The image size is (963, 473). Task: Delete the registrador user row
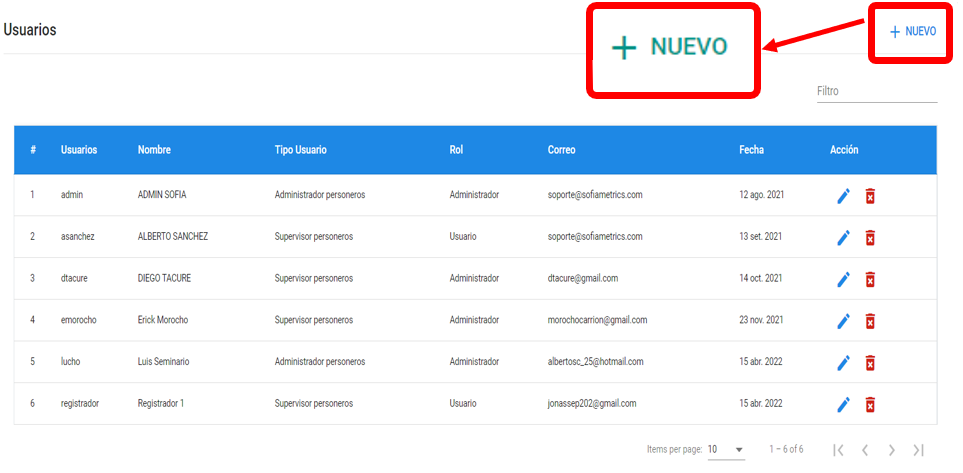pyautogui.click(x=870, y=404)
